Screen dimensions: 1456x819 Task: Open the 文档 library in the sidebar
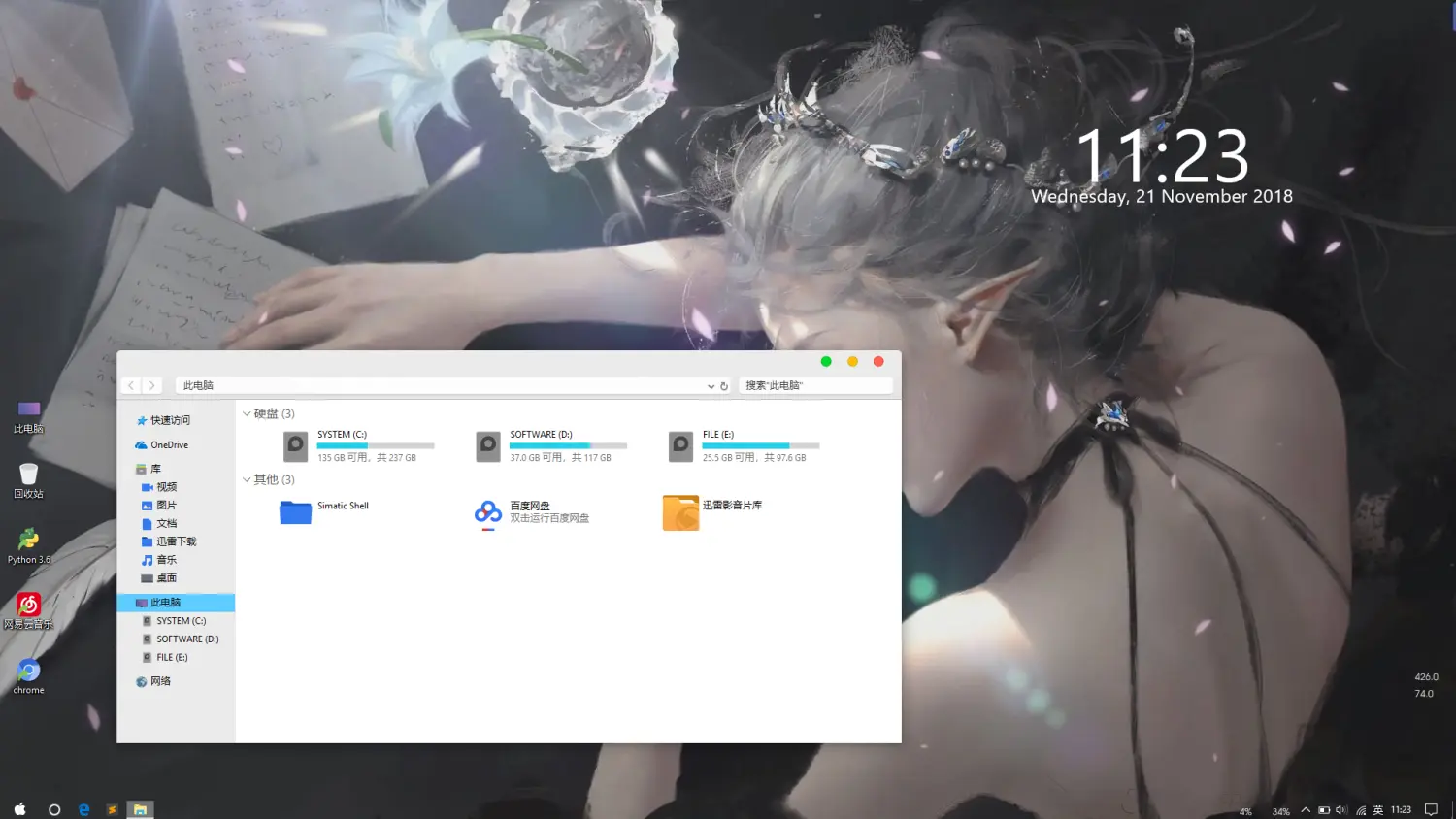[x=159, y=524]
